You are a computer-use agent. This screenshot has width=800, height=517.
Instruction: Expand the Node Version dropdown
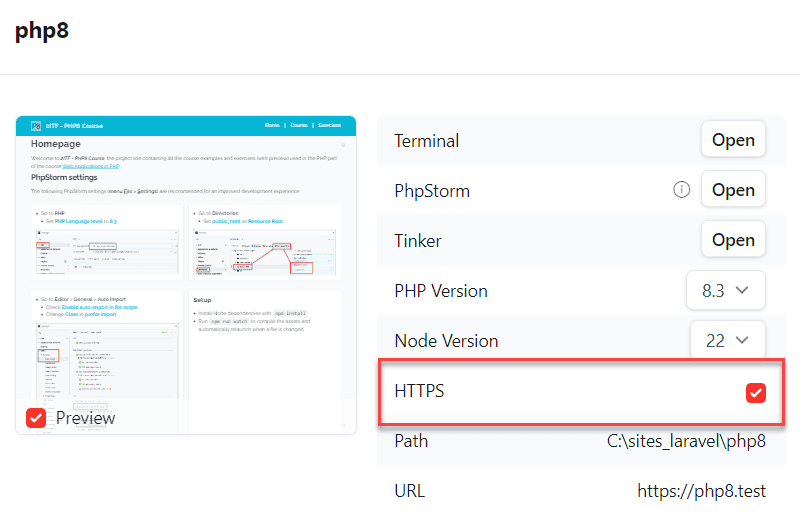728,340
